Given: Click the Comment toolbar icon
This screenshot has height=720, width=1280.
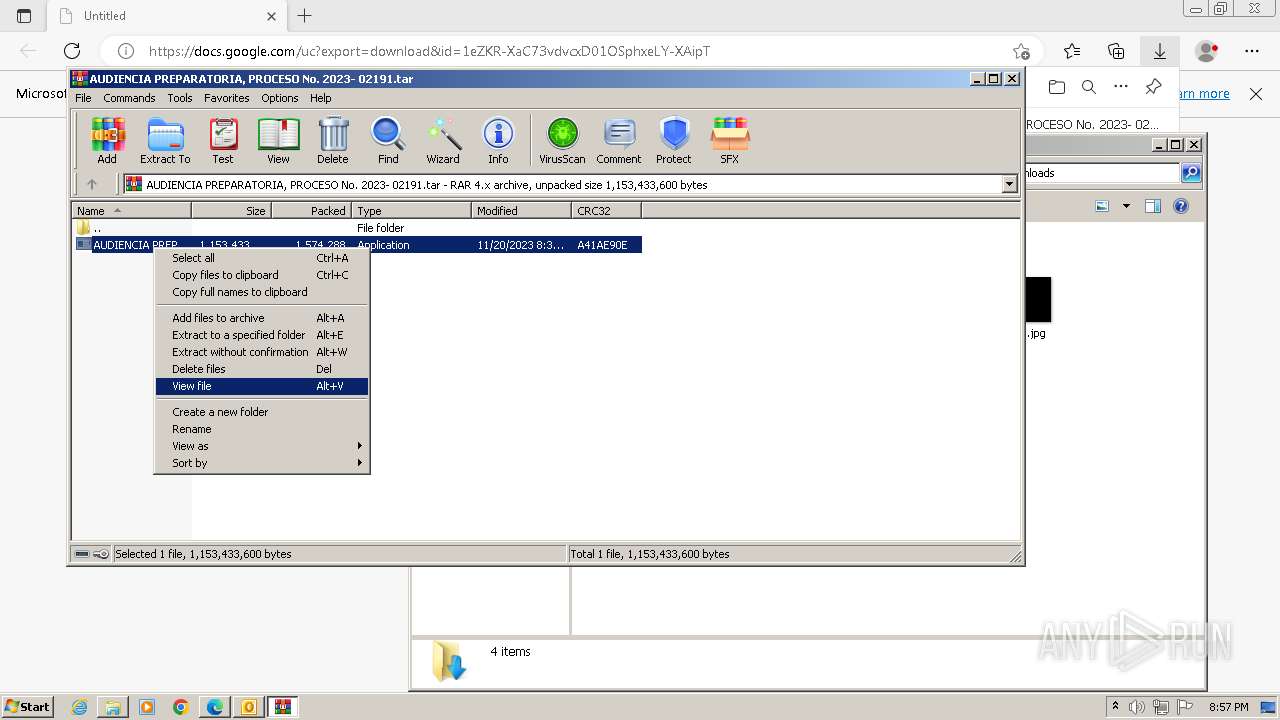Looking at the screenshot, I should (619, 140).
